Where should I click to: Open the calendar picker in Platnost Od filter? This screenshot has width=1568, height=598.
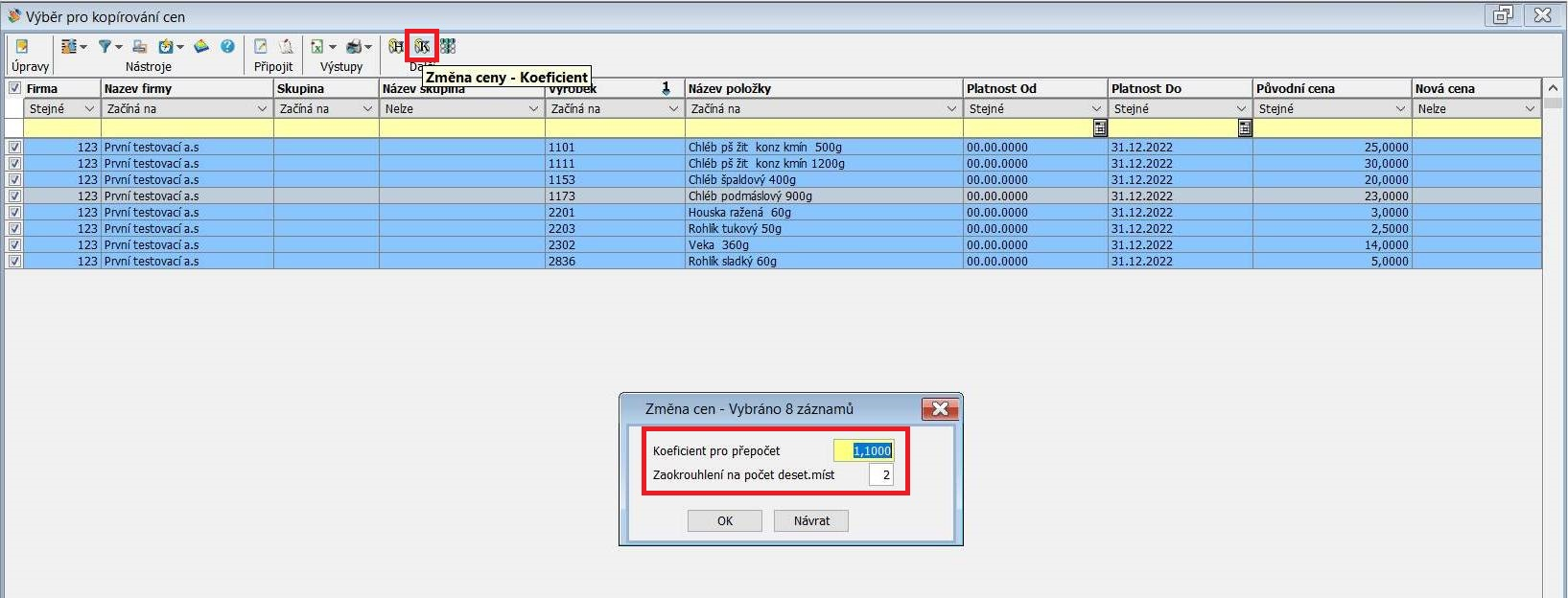(1100, 127)
